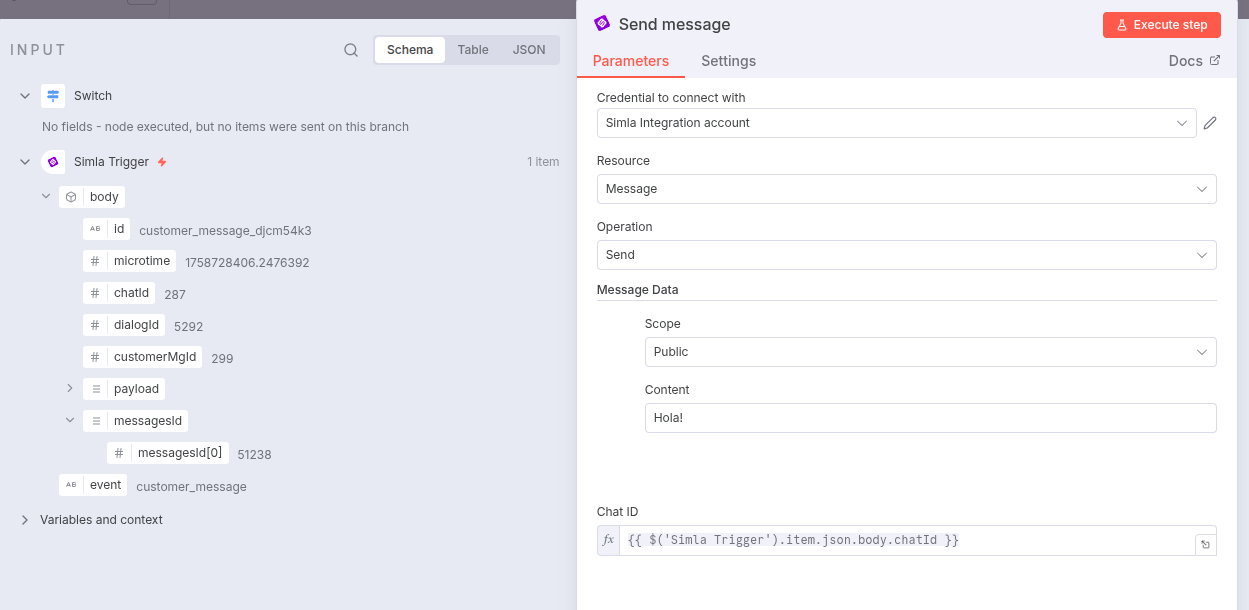
Task: Click the array icon beside payload
Action: pyautogui.click(x=96, y=389)
